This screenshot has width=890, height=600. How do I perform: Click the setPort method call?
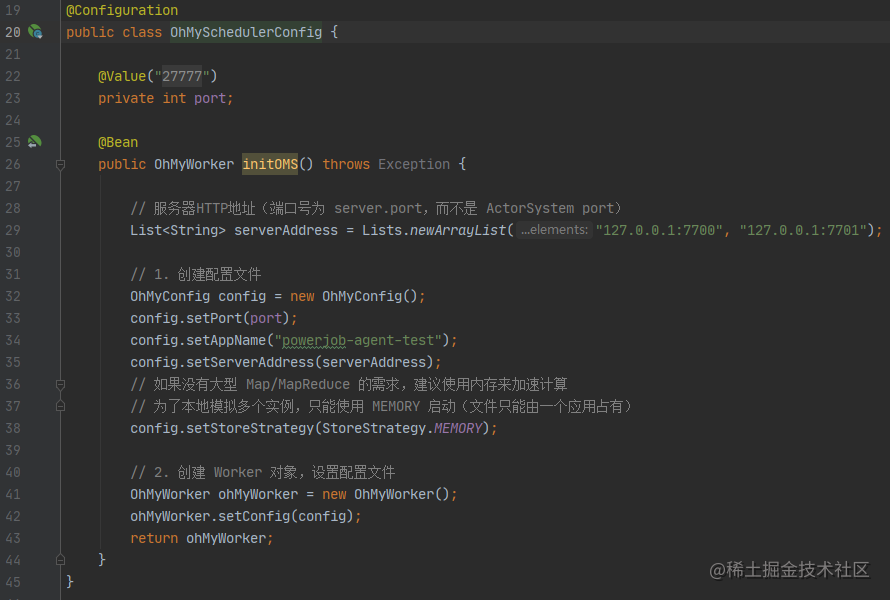(215, 318)
